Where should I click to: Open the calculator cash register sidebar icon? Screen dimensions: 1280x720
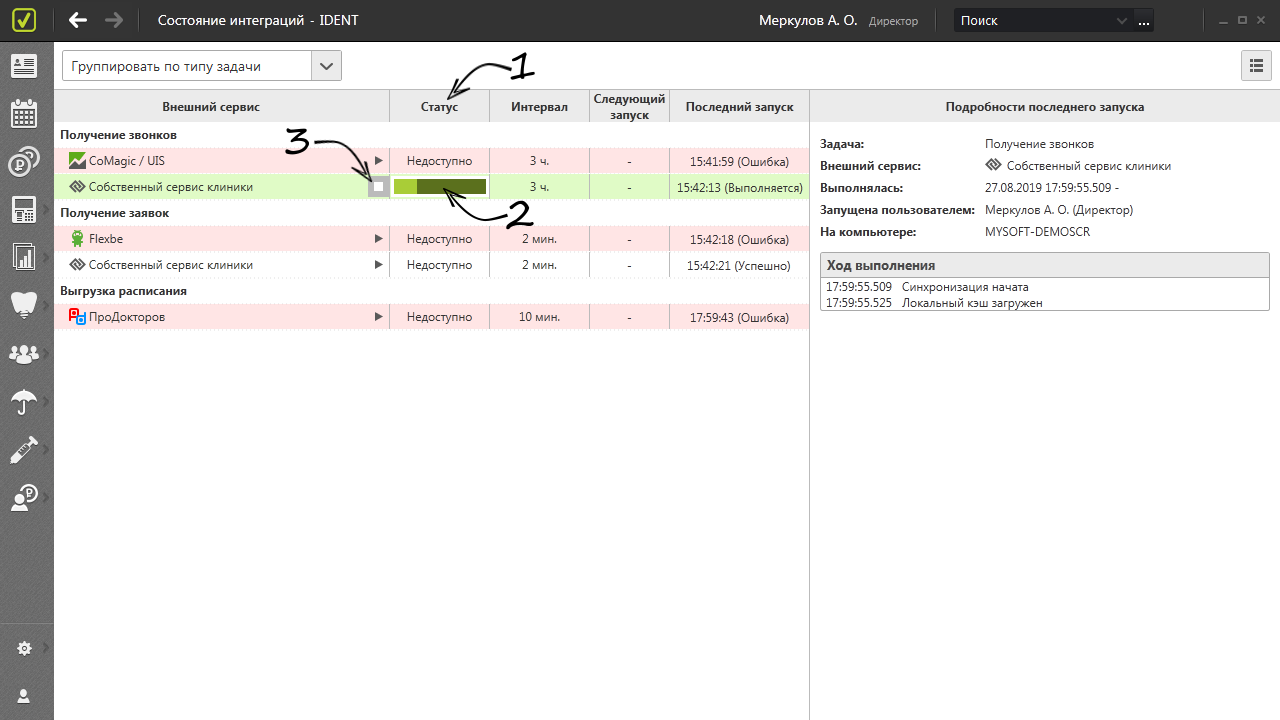point(24,210)
